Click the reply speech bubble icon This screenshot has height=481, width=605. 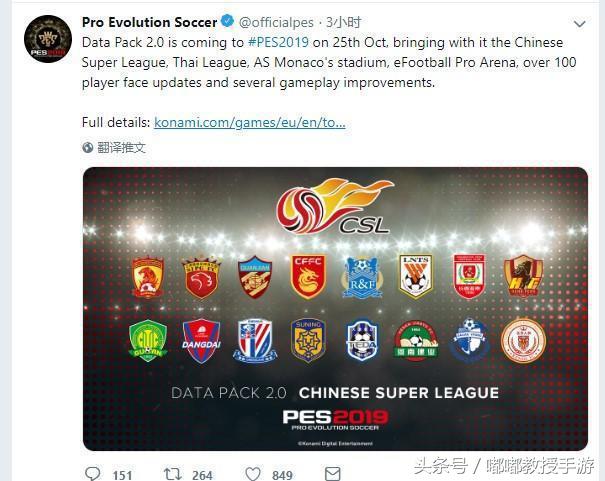click(x=93, y=474)
